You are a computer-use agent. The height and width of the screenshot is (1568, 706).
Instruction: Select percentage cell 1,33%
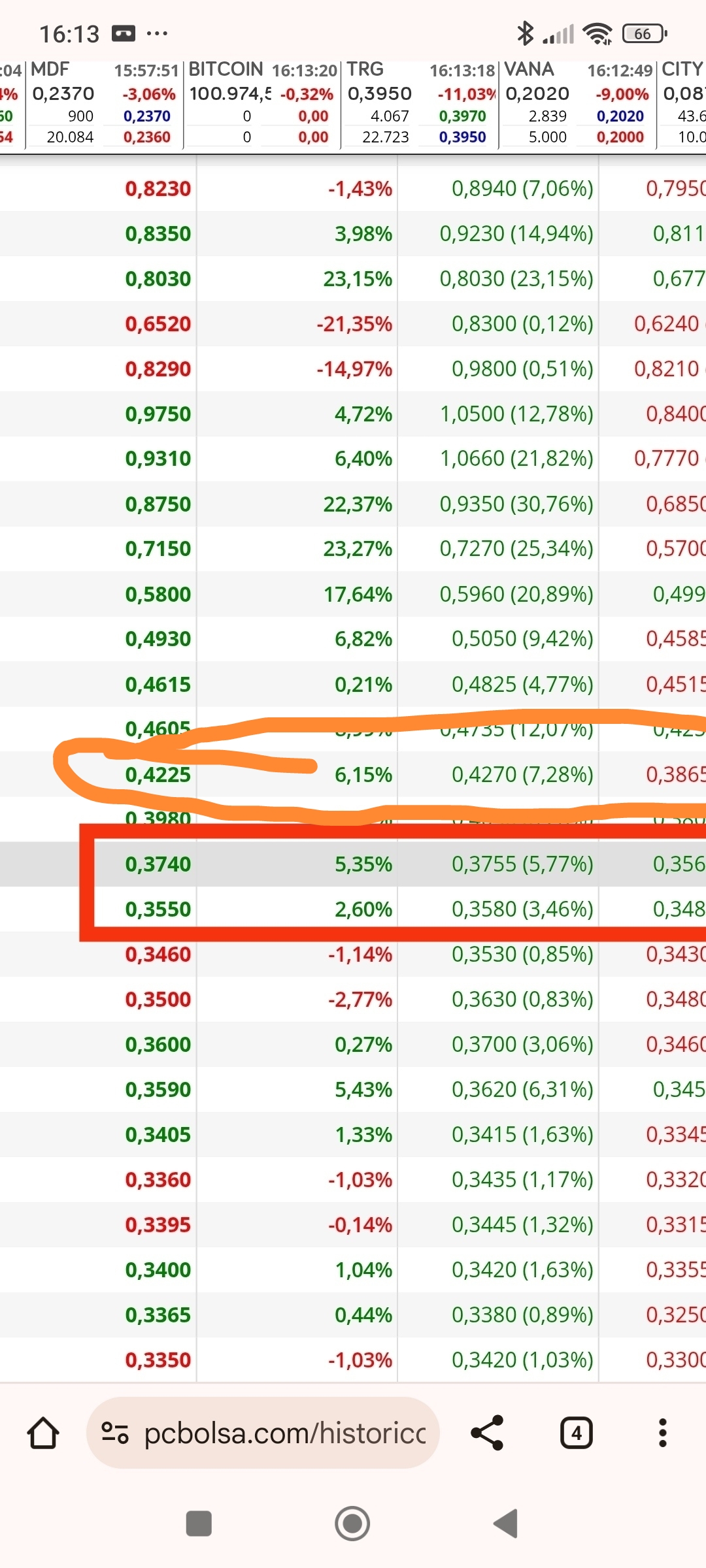(x=363, y=1135)
